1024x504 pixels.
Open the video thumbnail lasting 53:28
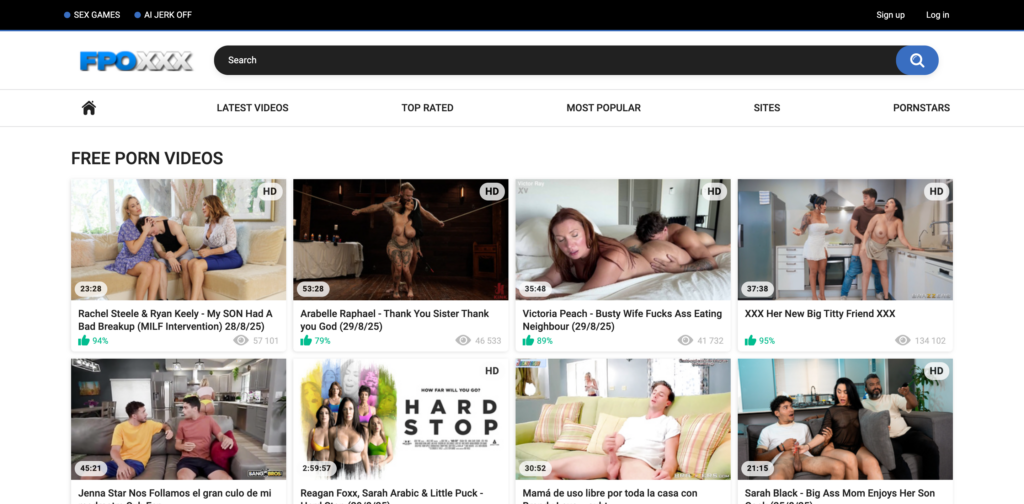pyautogui.click(x=400, y=240)
